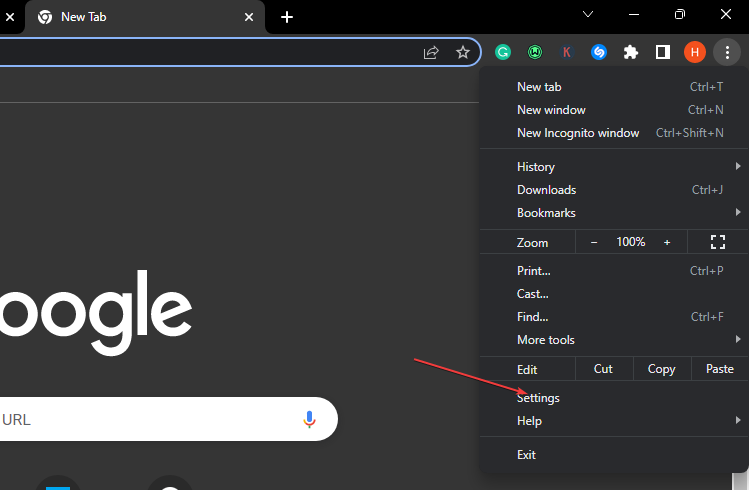Open the orange H profile avatar
Image resolution: width=749 pixels, height=490 pixels.
coord(695,52)
